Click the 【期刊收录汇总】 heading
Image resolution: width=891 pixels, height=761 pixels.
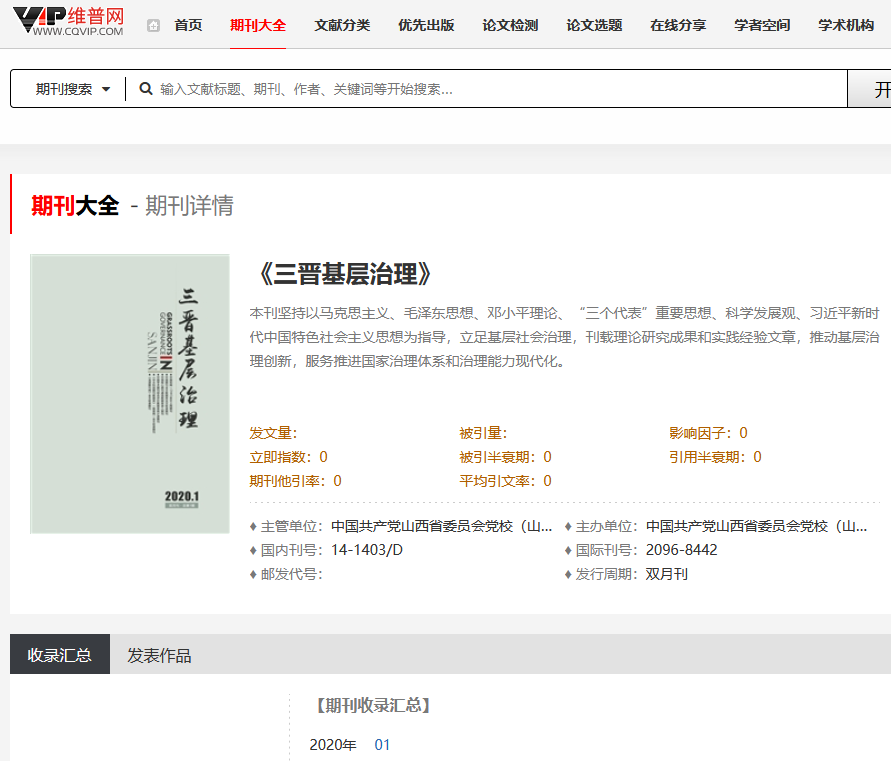point(373,705)
